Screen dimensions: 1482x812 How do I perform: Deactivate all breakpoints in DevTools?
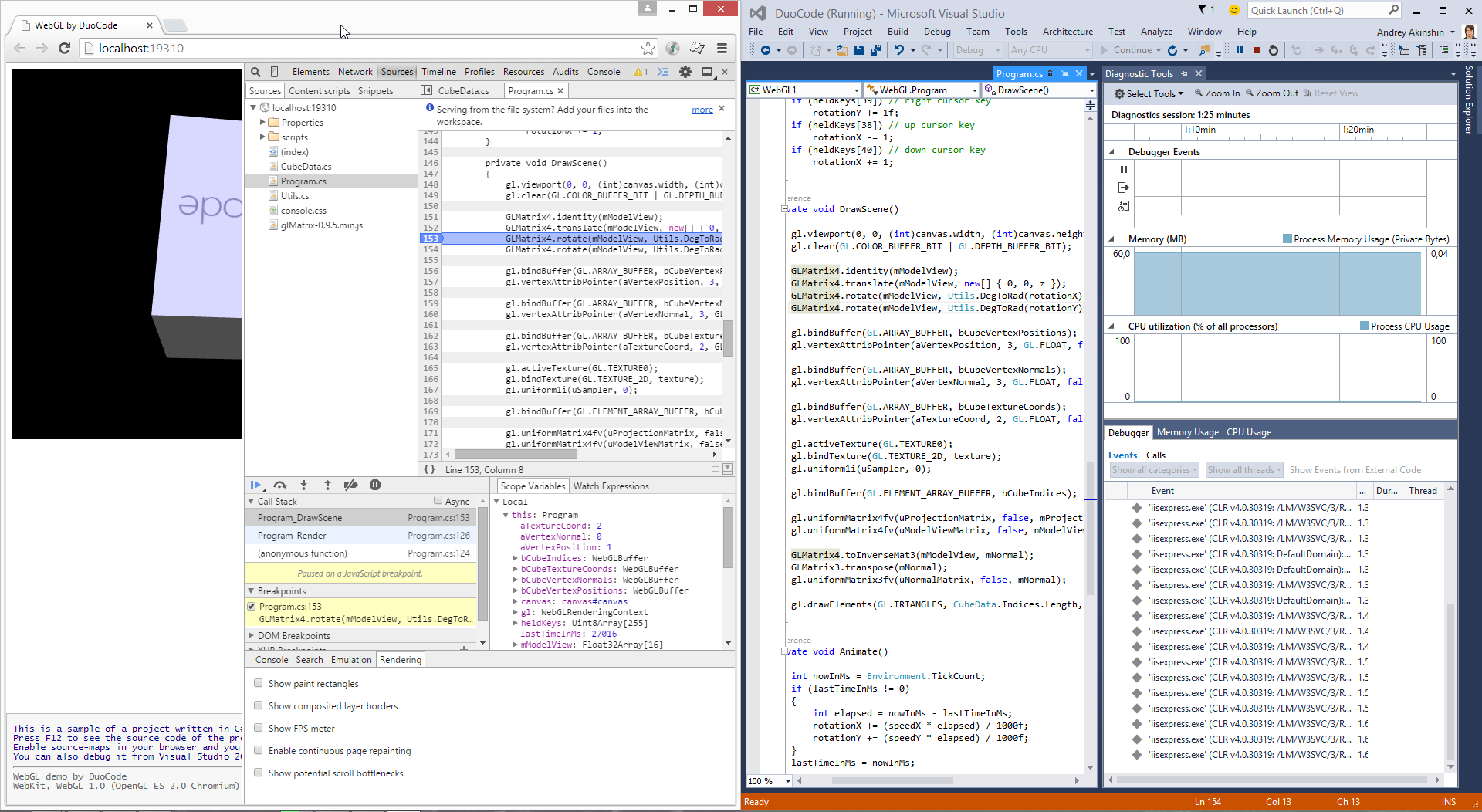(x=350, y=485)
